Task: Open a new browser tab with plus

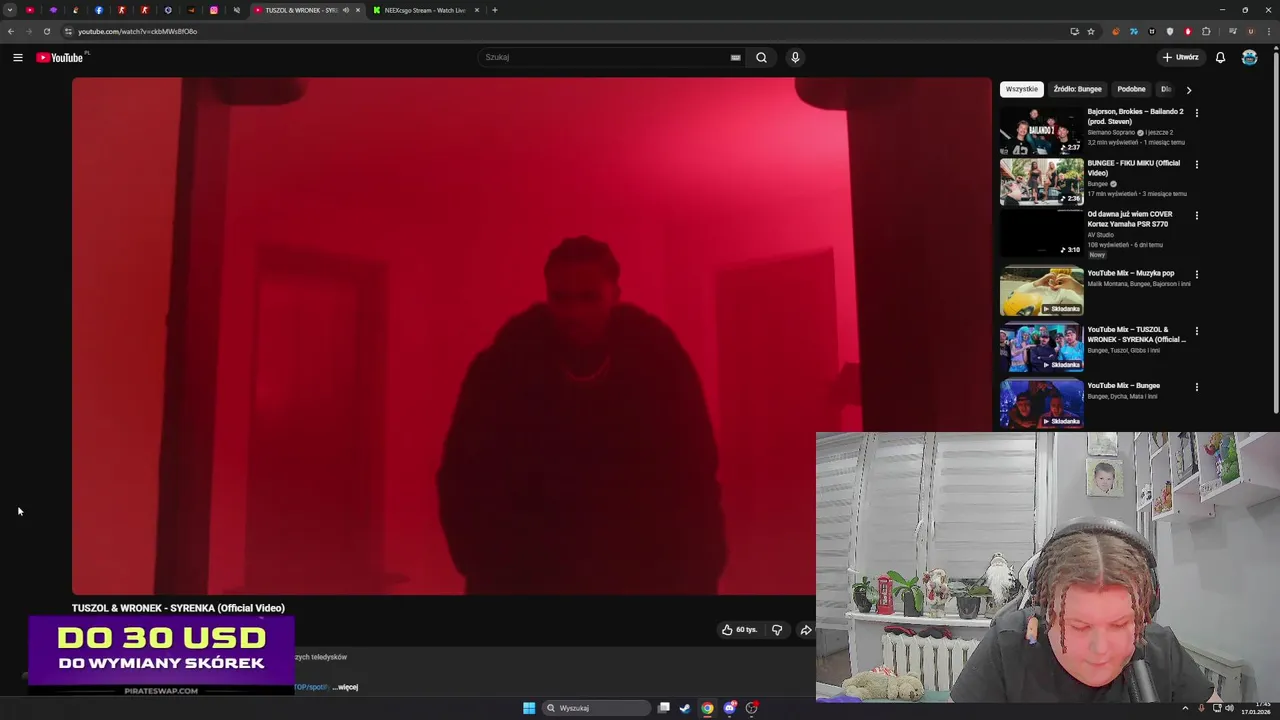Action: 494,10
